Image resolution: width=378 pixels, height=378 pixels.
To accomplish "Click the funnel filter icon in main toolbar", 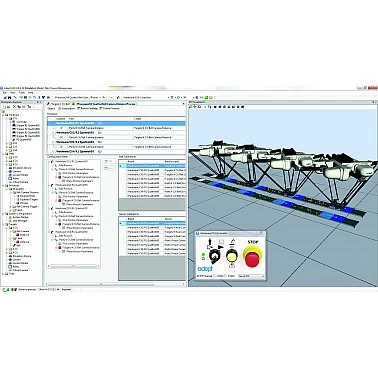I will click(x=43, y=97).
